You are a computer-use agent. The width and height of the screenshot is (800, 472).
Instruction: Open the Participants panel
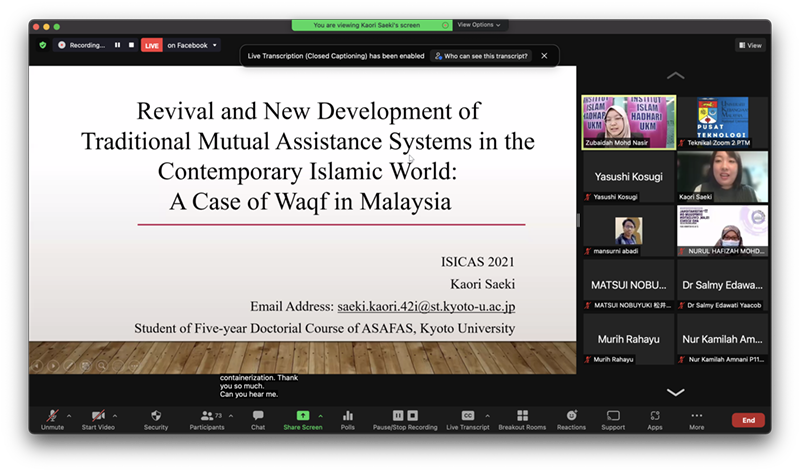coord(207,418)
